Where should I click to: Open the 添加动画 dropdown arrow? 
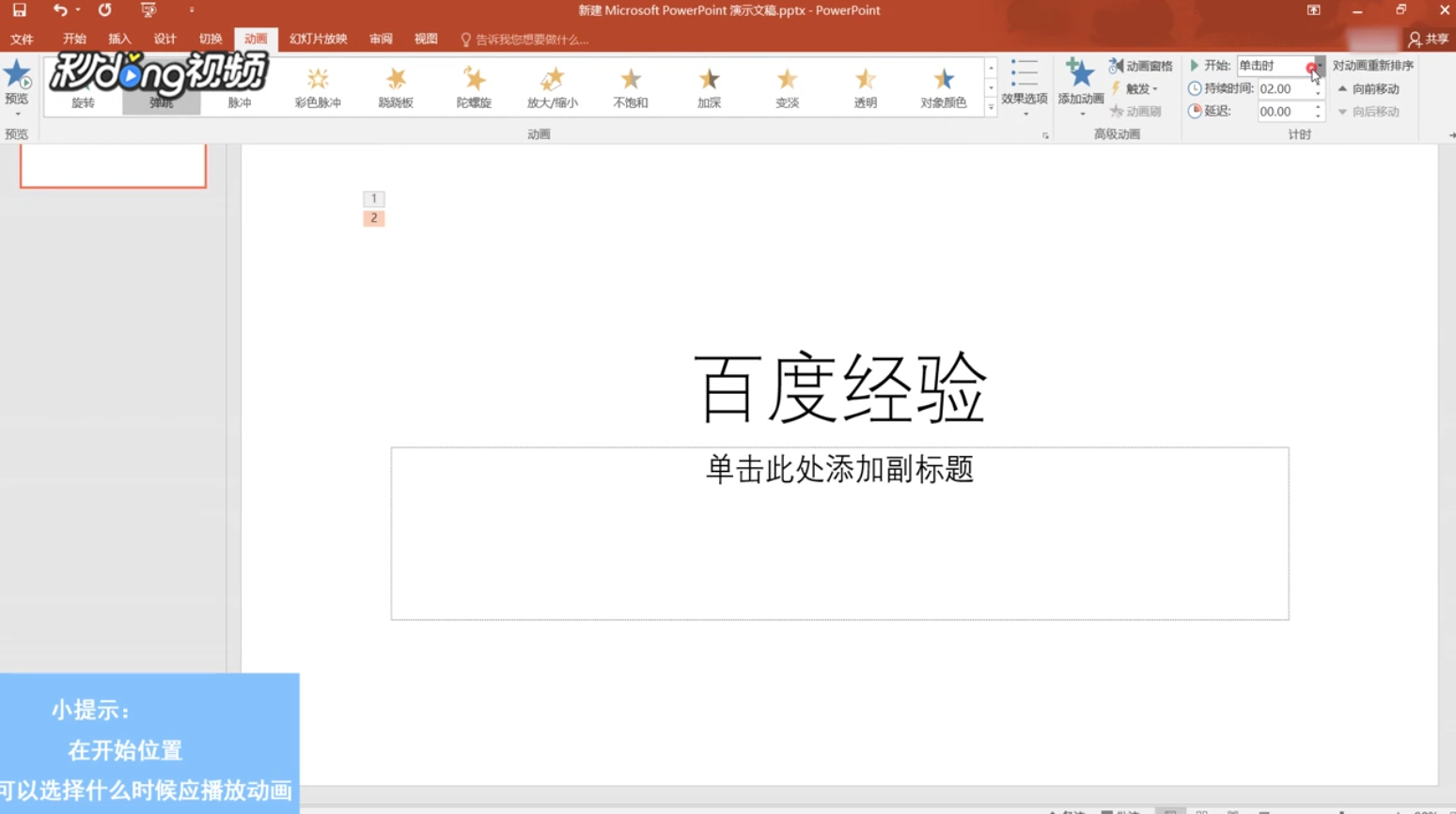[x=1081, y=114]
